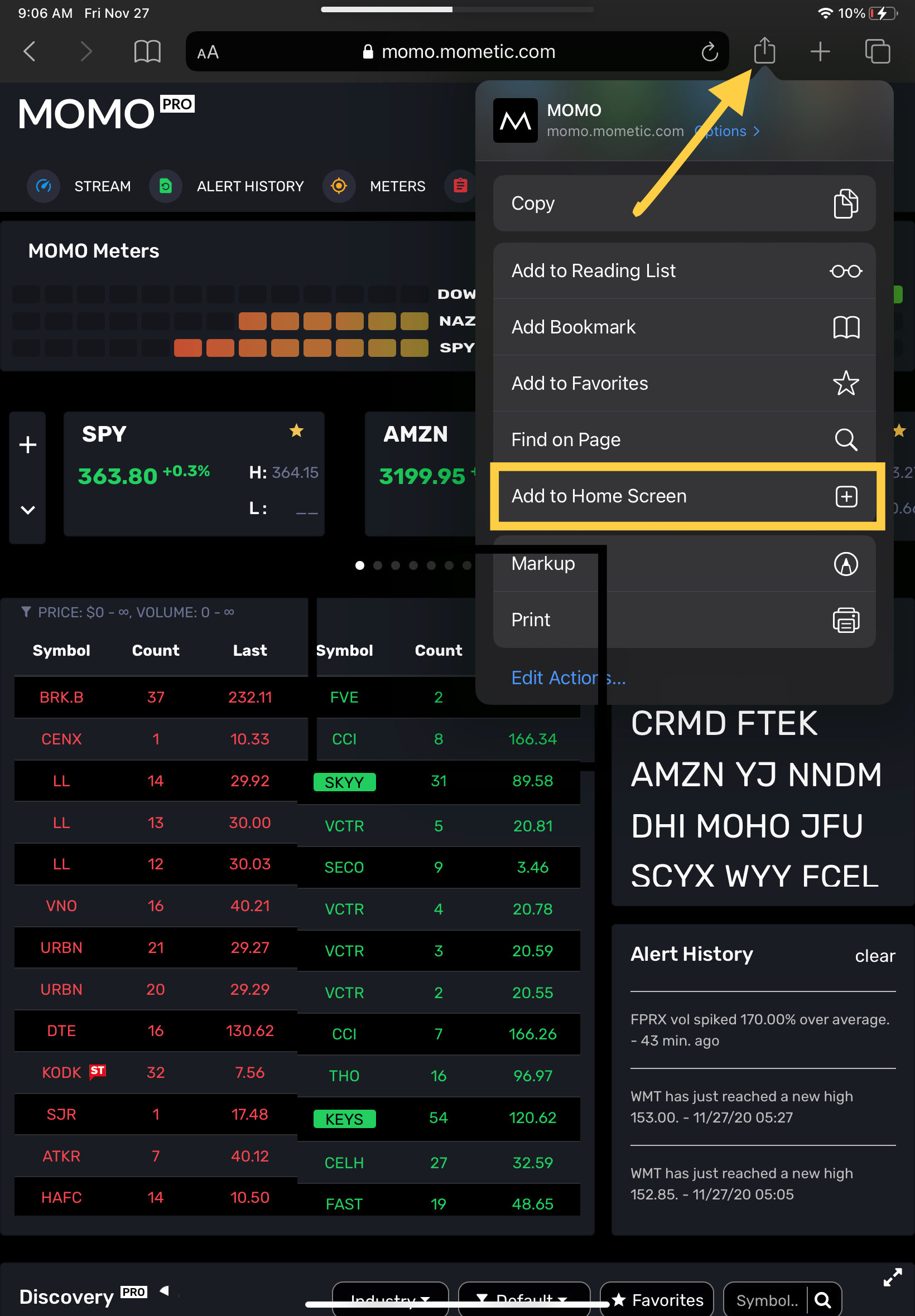Viewport: 915px width, 1316px height.
Task: Open the Safari share sheet icon
Action: (765, 51)
